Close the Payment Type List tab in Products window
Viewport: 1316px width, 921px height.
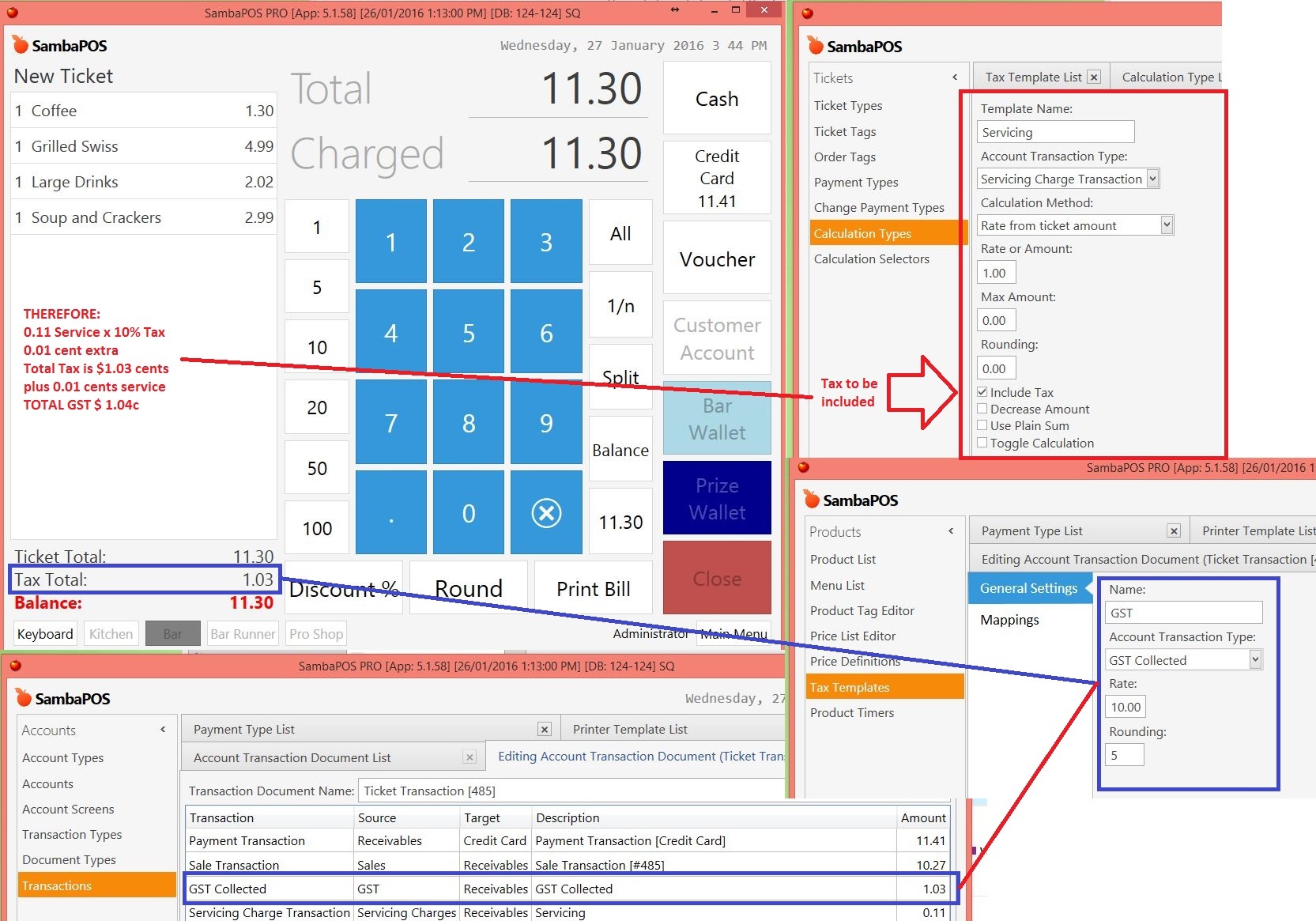tap(1174, 531)
